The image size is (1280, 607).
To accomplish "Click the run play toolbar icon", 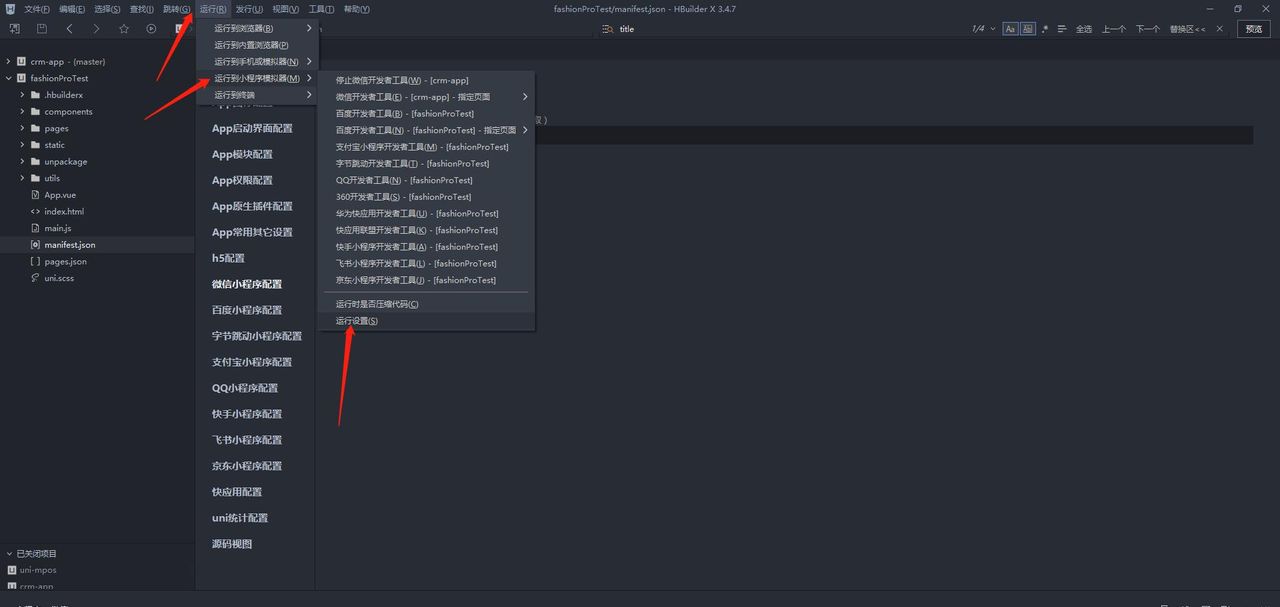I will coord(151,29).
